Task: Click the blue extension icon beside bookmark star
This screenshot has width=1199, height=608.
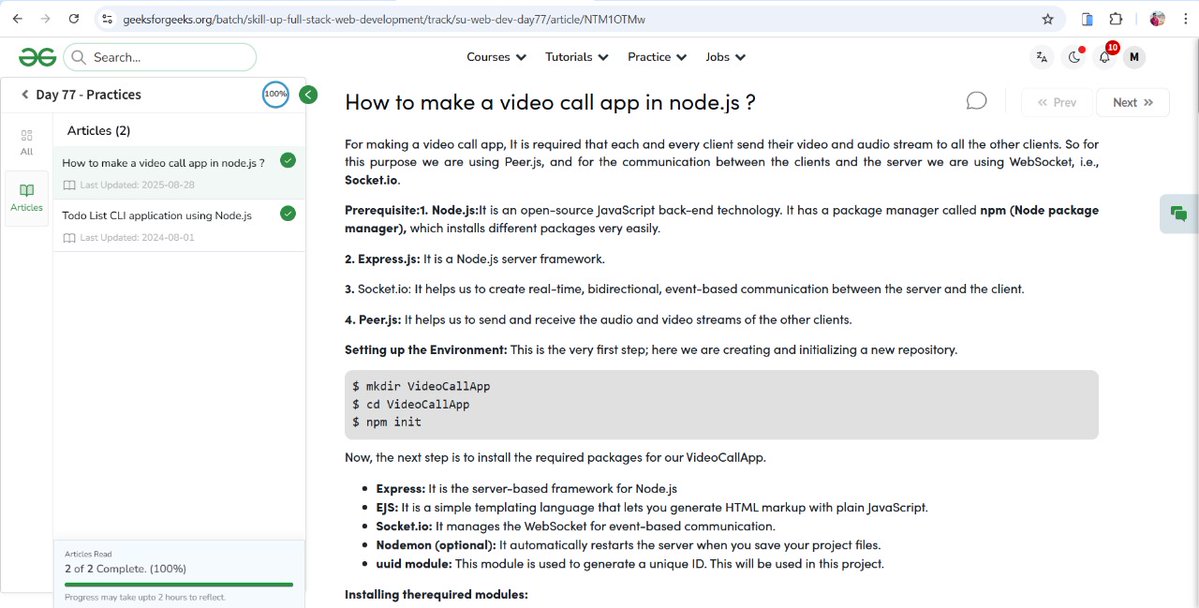Action: pos(1087,19)
